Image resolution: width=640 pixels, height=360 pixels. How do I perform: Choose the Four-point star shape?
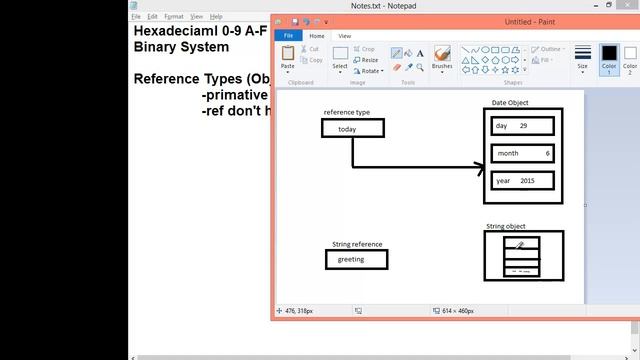(495, 70)
